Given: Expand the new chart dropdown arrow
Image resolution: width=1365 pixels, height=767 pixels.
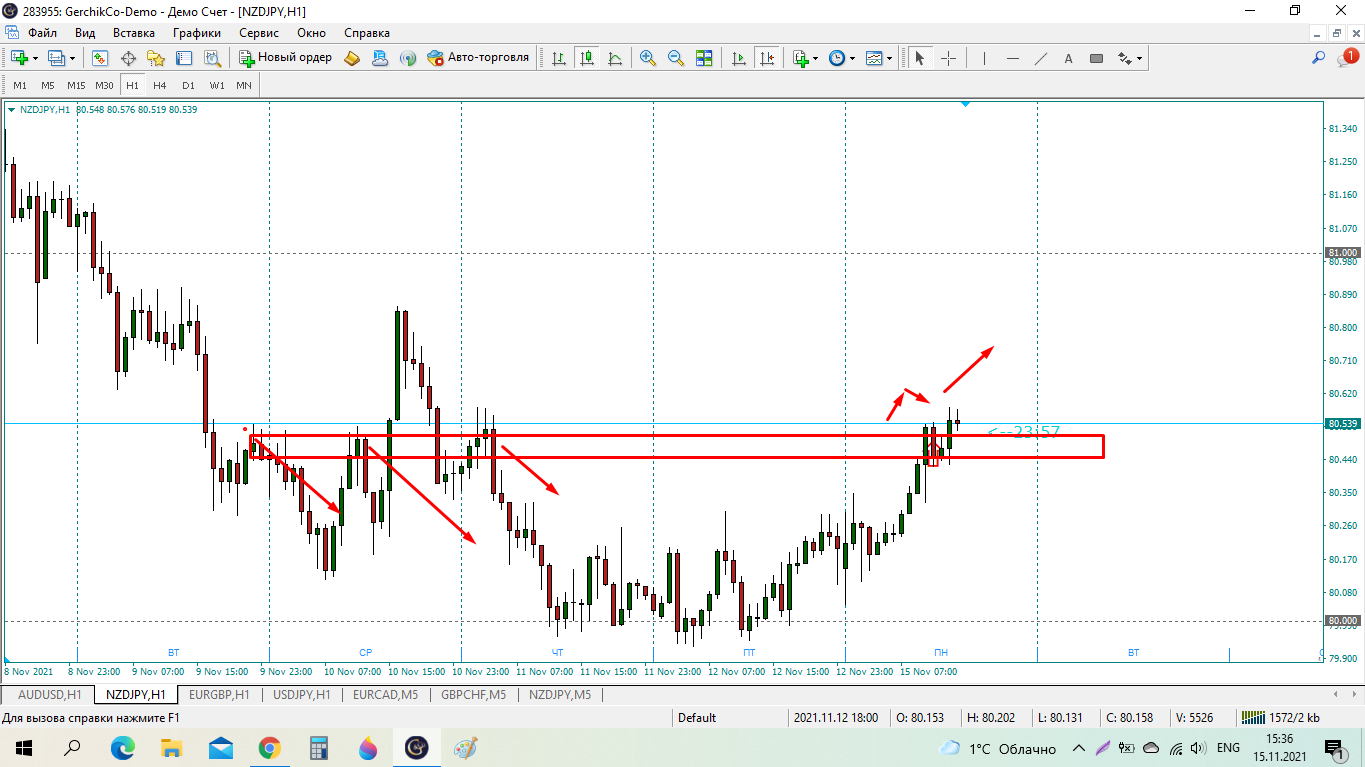Looking at the screenshot, I should pos(36,58).
